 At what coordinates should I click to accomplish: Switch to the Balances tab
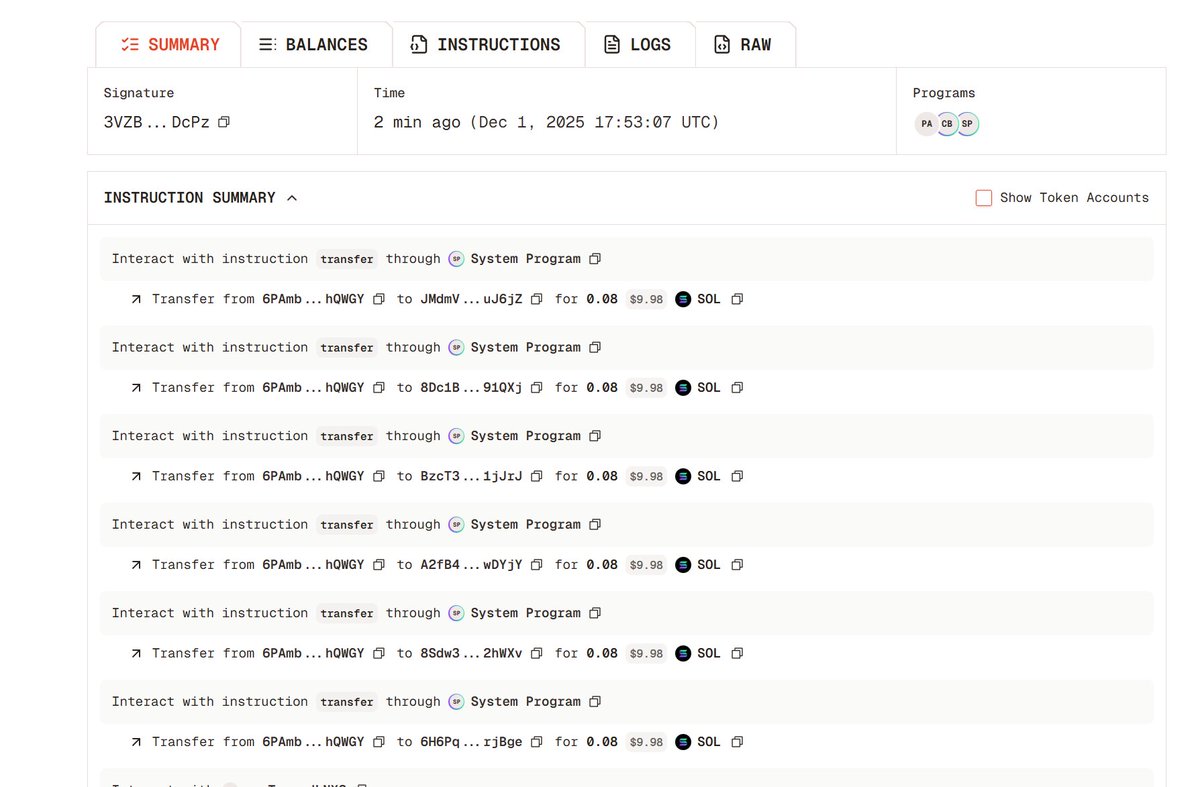click(313, 45)
